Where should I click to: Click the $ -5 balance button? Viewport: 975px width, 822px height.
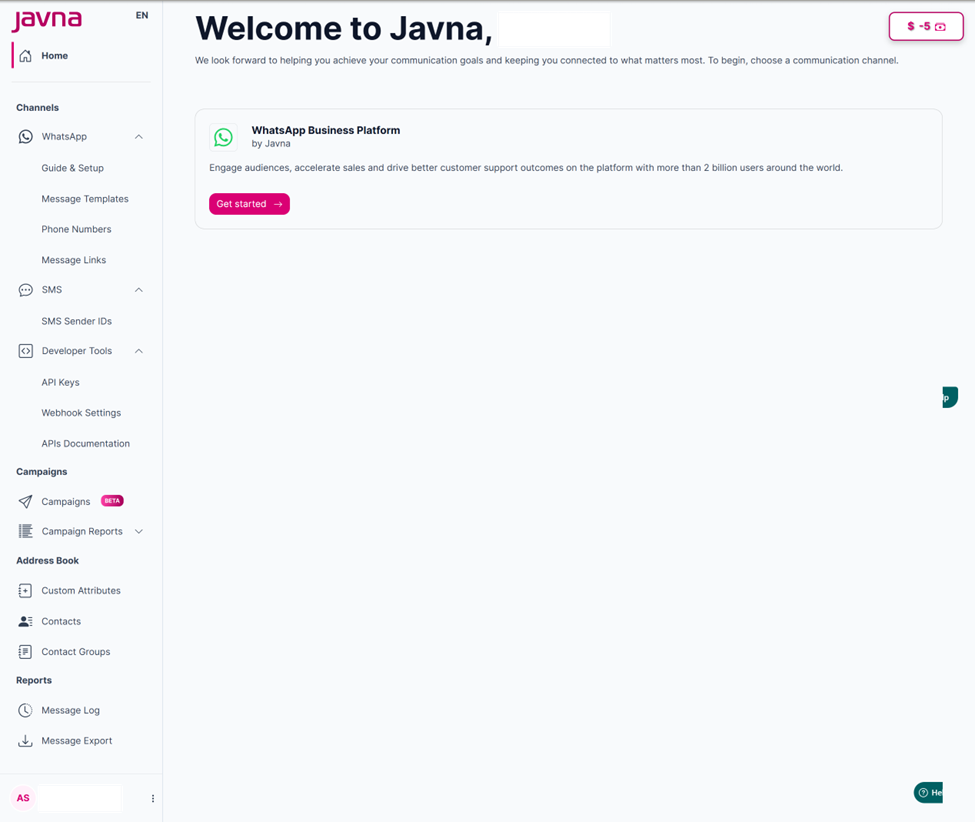(x=926, y=27)
